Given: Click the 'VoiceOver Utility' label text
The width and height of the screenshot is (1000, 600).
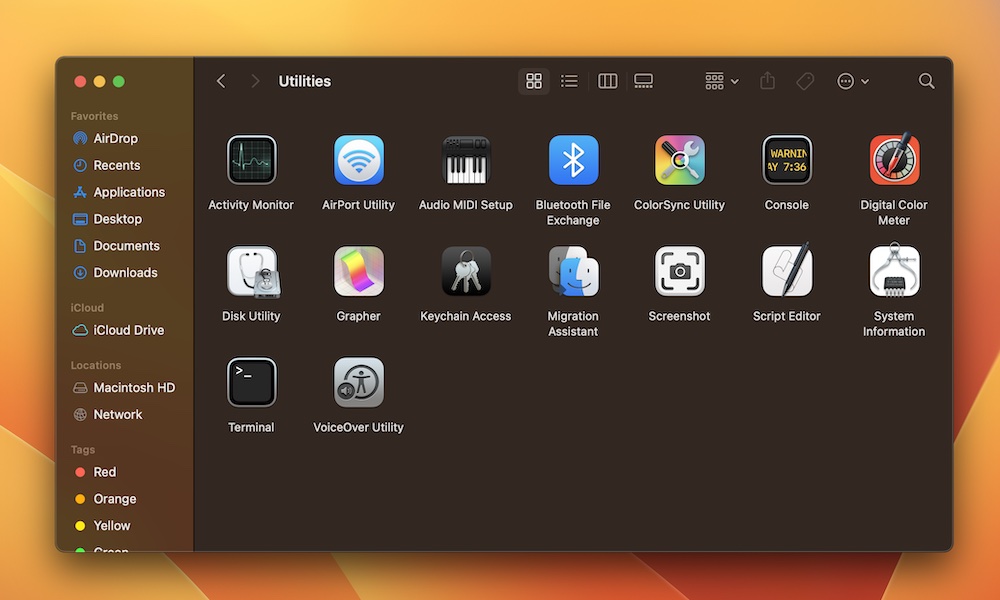Looking at the screenshot, I should pos(358,427).
